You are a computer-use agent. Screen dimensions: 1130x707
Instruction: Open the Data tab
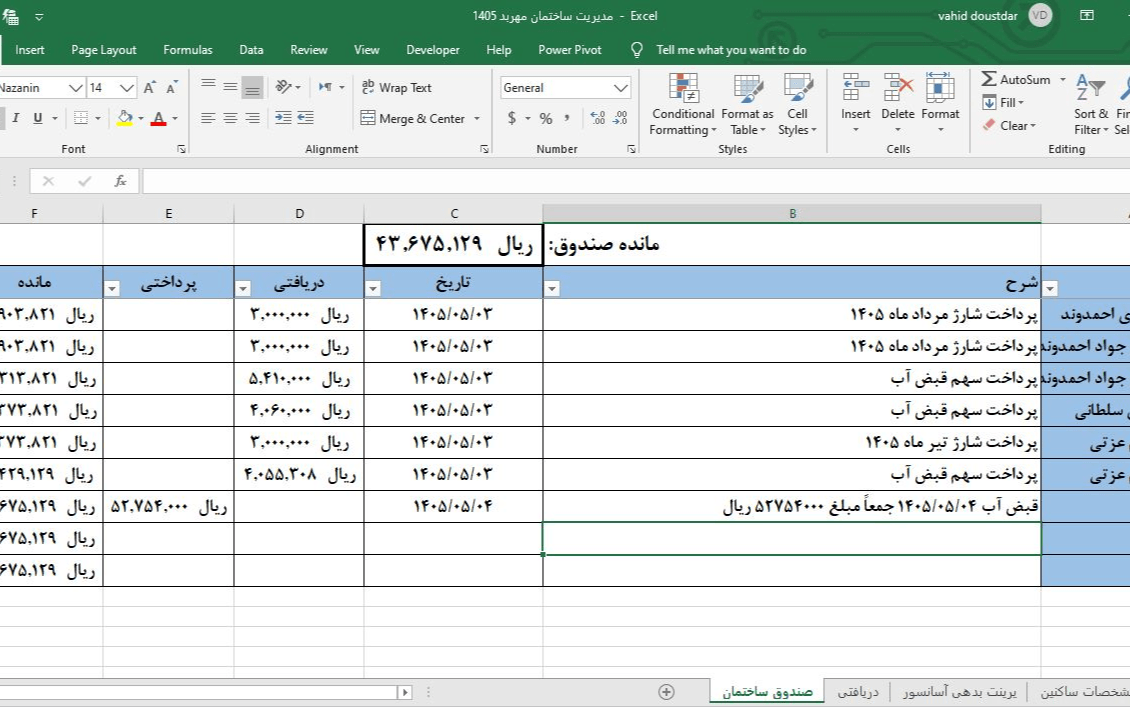tap(251, 50)
